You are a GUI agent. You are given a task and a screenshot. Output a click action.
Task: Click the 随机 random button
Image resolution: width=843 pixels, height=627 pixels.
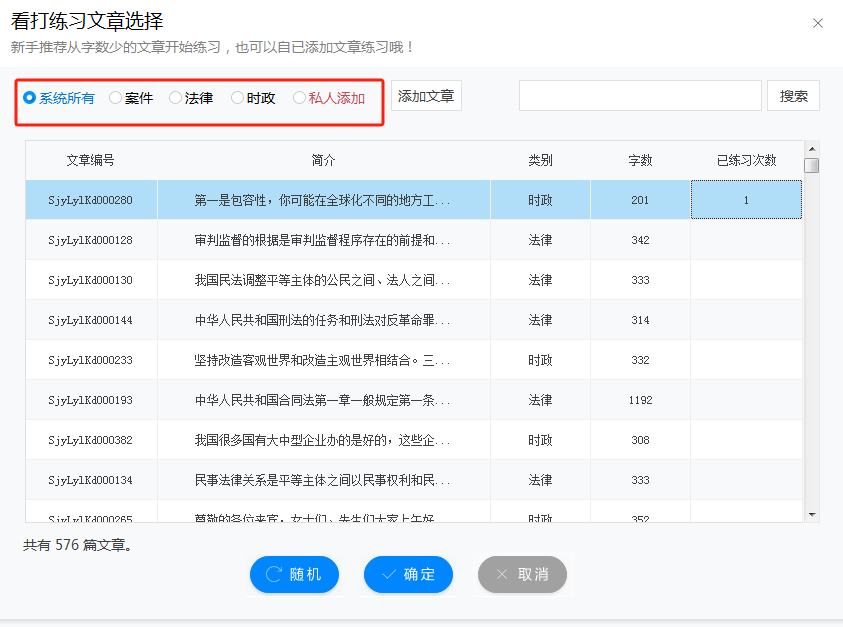[x=294, y=574]
